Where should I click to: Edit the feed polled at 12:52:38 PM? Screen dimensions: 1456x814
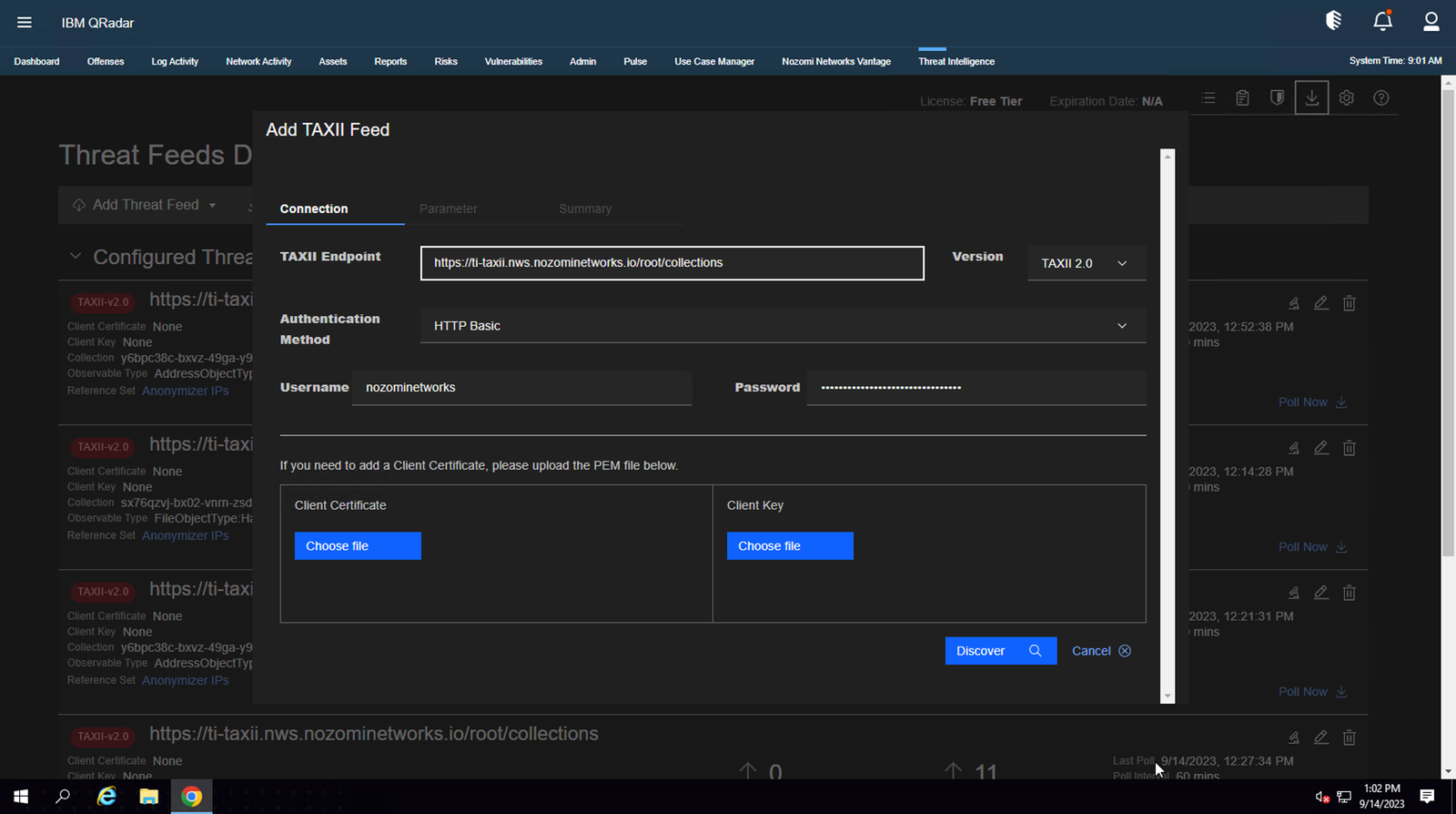1321,303
